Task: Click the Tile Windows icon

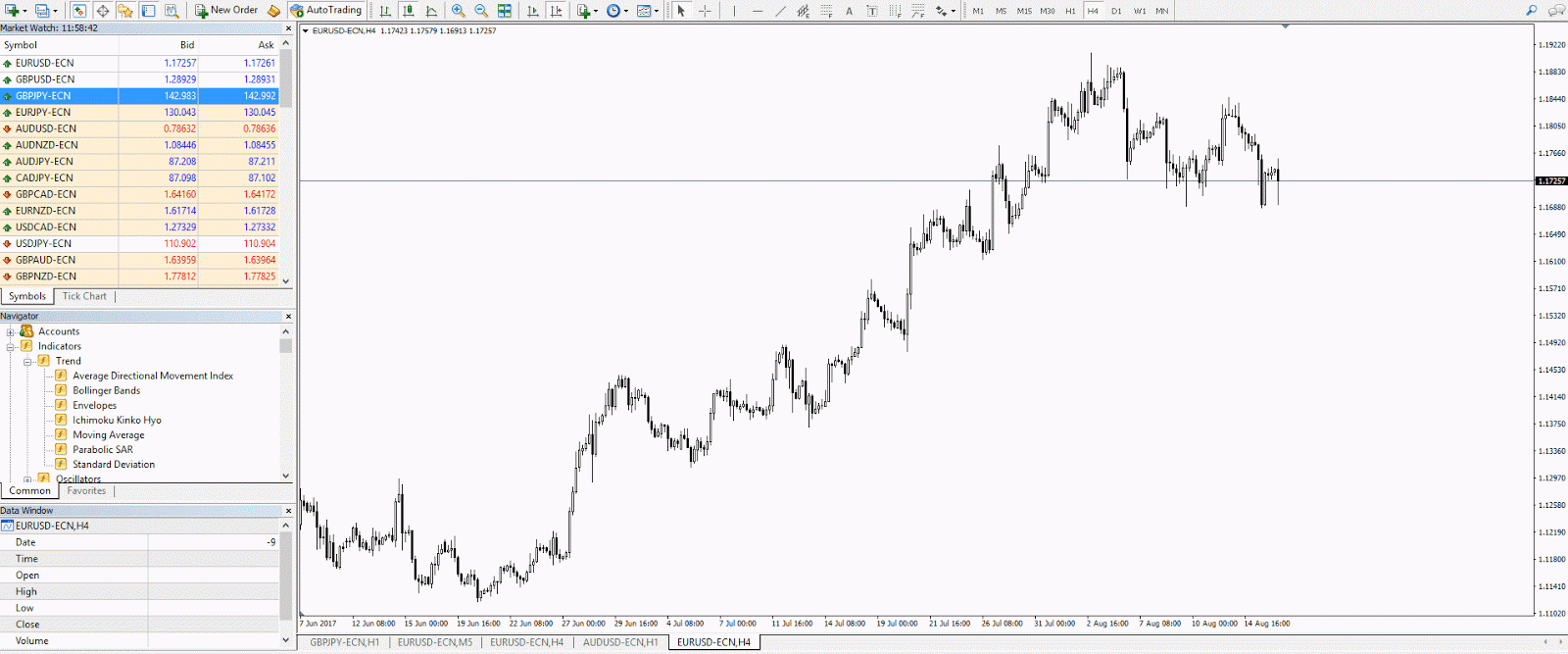Action: (505, 11)
